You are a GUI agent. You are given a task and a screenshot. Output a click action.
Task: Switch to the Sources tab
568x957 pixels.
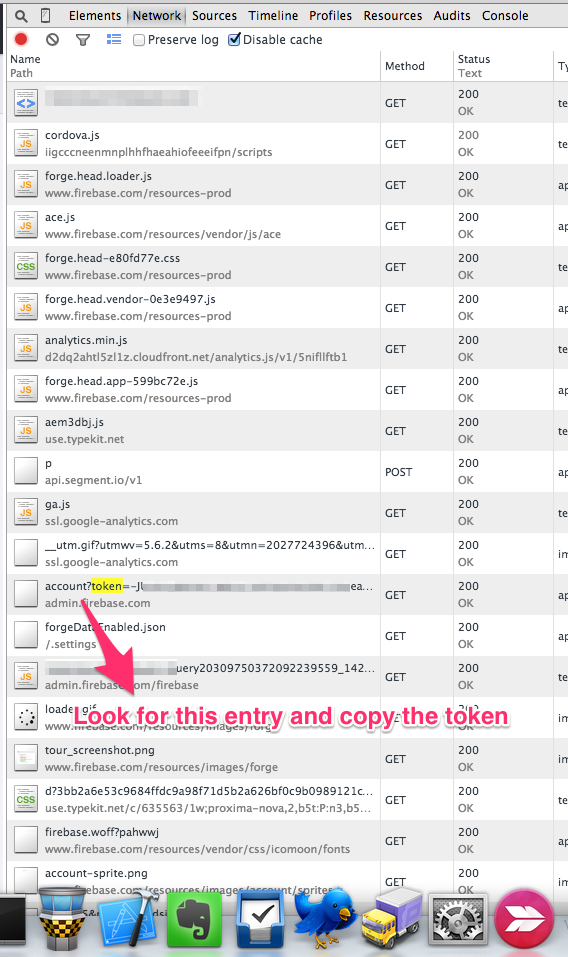click(x=214, y=16)
